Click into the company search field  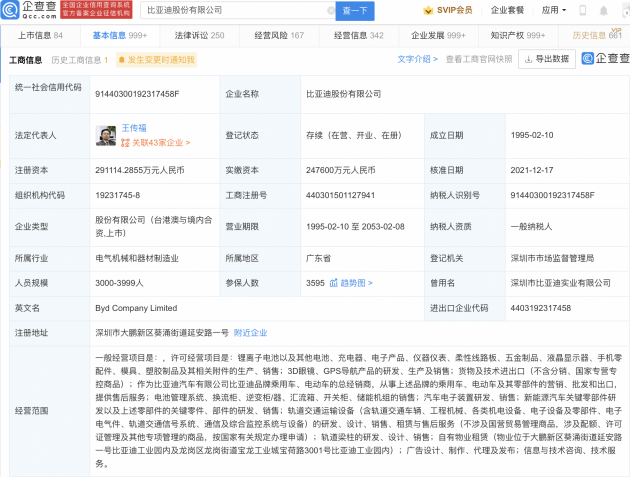tap(237, 10)
